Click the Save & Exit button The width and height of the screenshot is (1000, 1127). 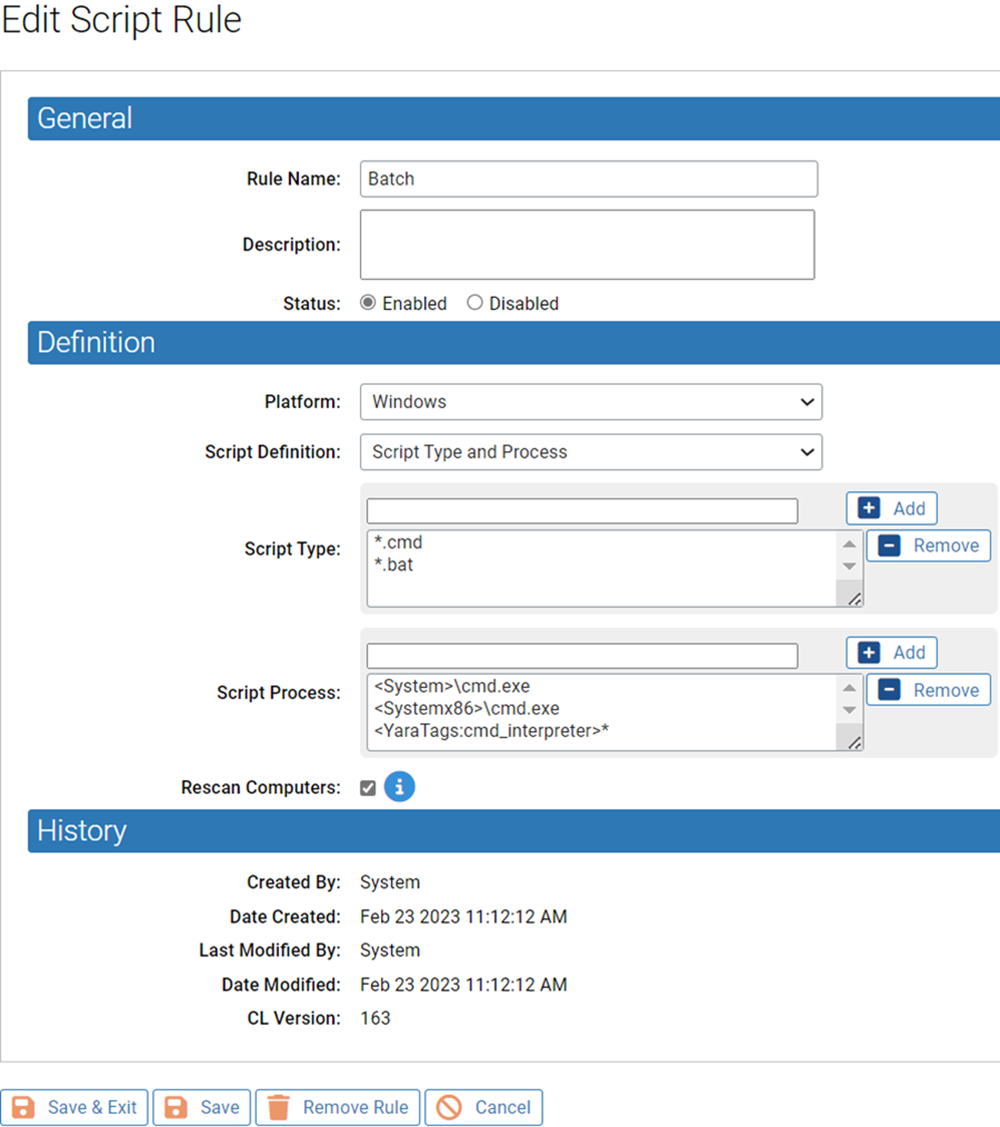coord(74,1107)
